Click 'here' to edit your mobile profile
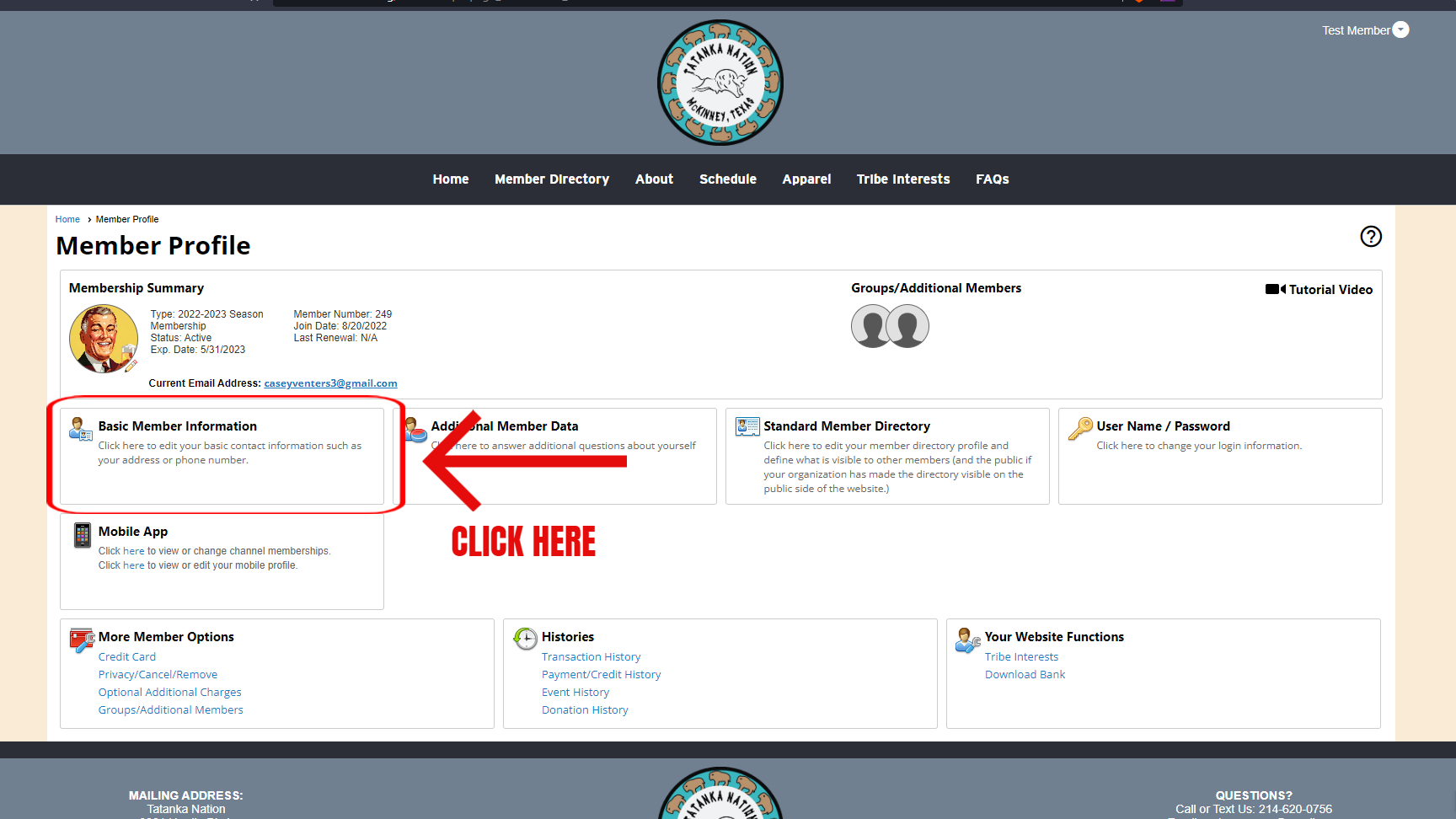This screenshot has width=1456, height=819. 134,565
